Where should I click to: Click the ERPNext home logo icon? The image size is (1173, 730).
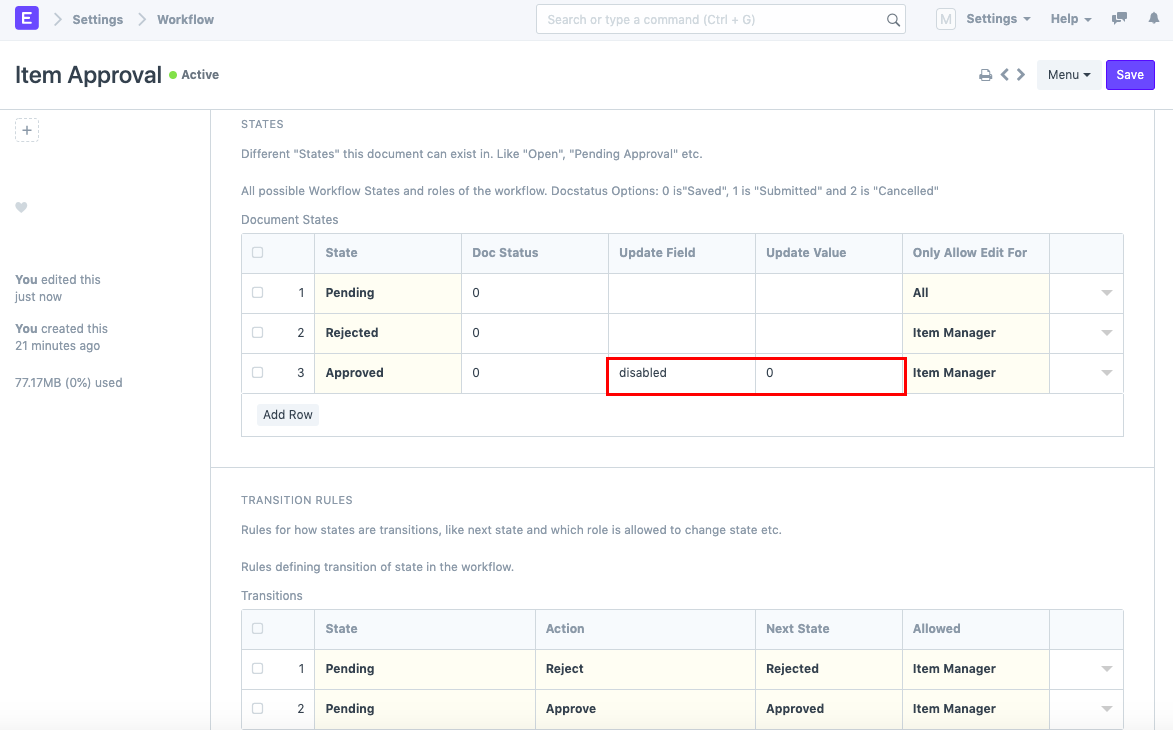click(27, 19)
